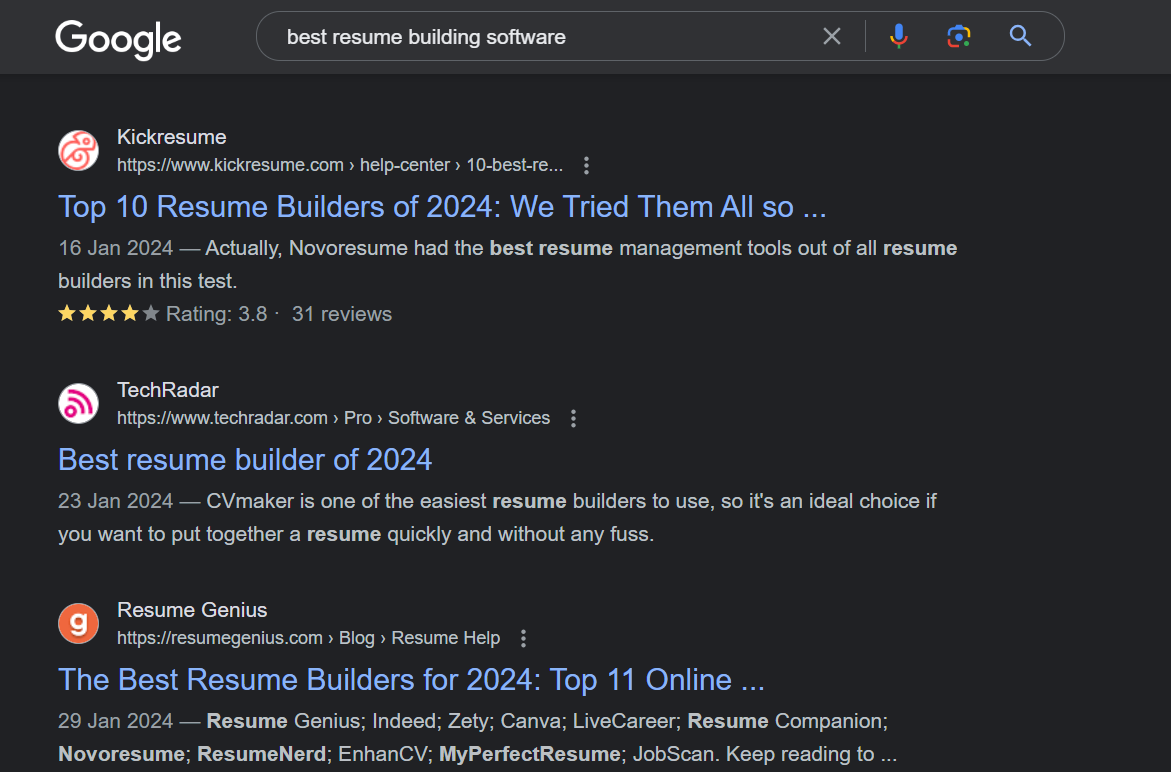Open Google Lens image search
The image size is (1171, 772).
pyautogui.click(x=958, y=37)
